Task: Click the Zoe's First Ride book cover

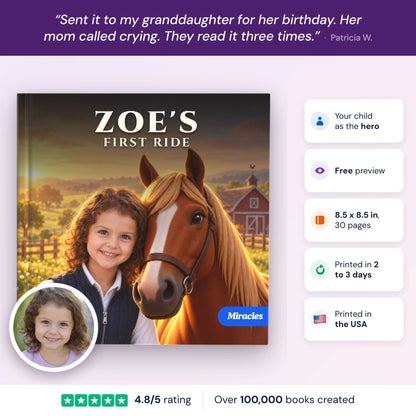Action: pos(143,219)
